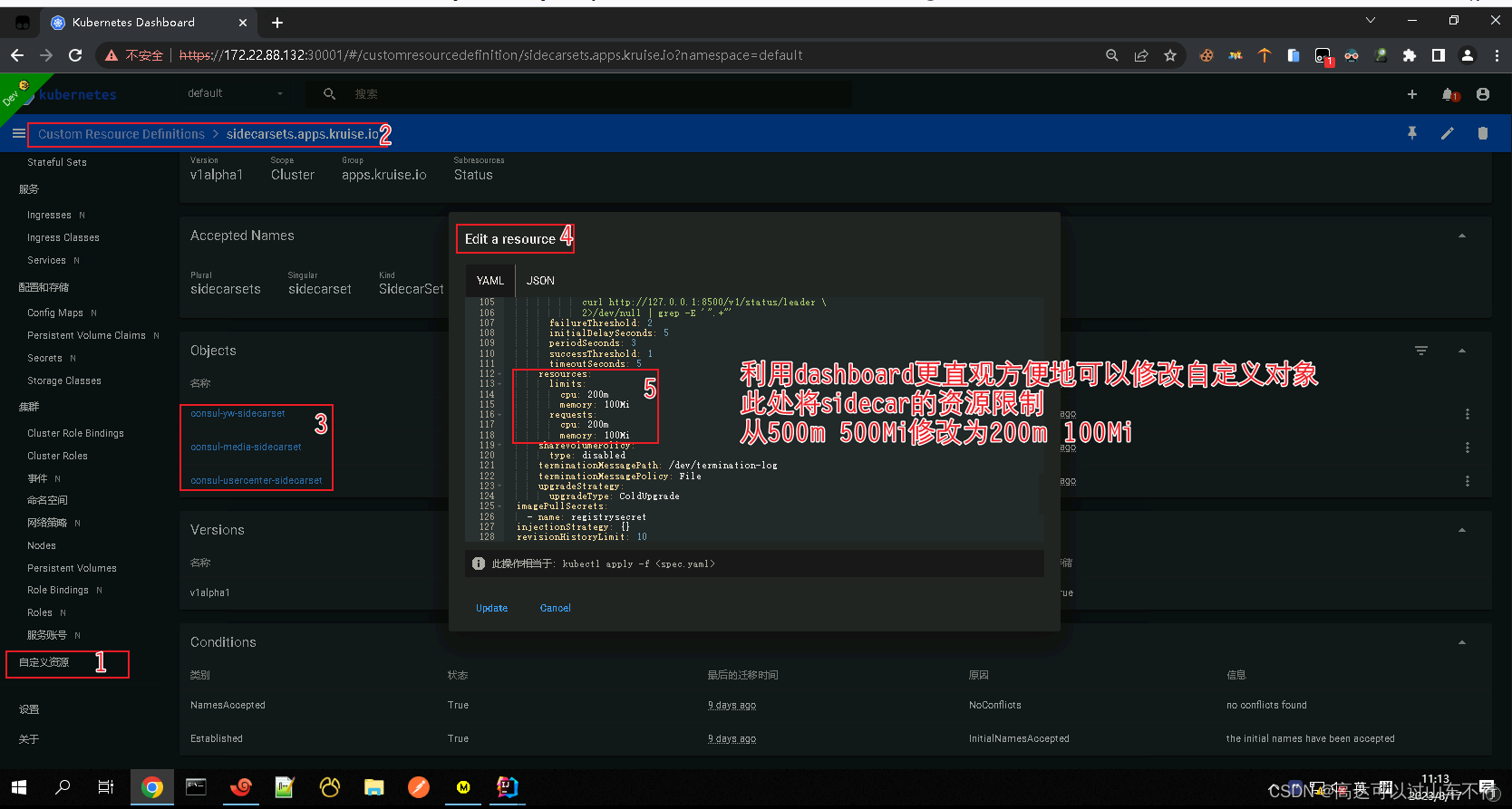Open consul-yw-sidecarset object link
The width and height of the screenshot is (1512, 809).
(237, 413)
